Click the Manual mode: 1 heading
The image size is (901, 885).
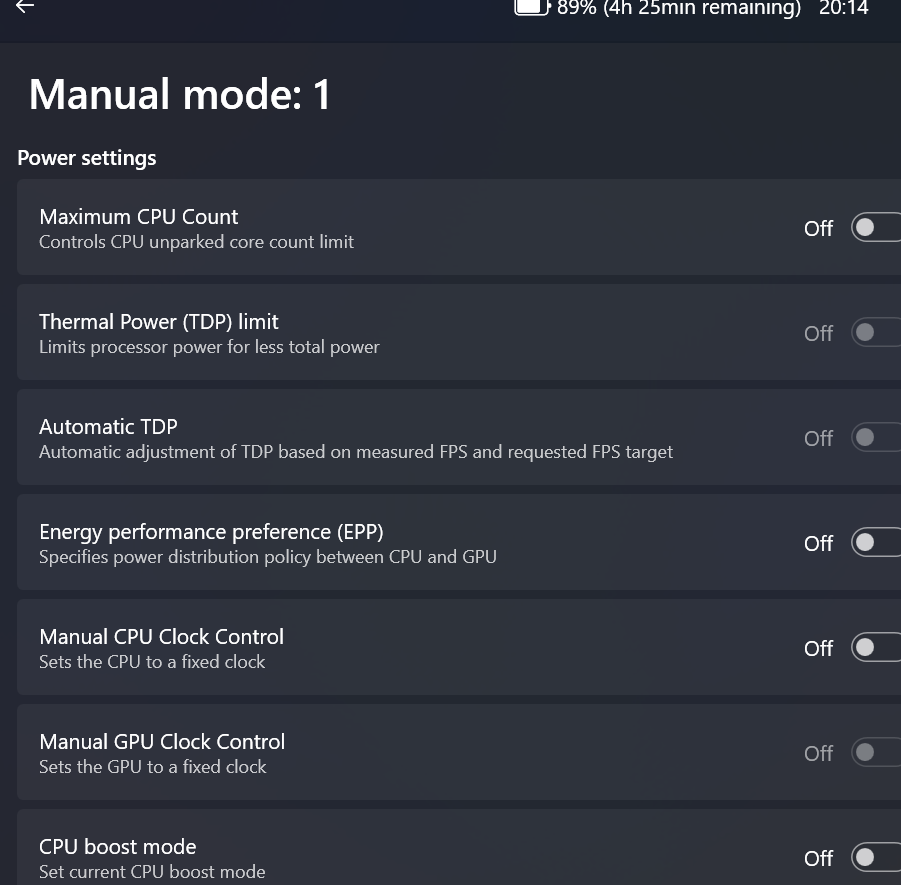178,93
